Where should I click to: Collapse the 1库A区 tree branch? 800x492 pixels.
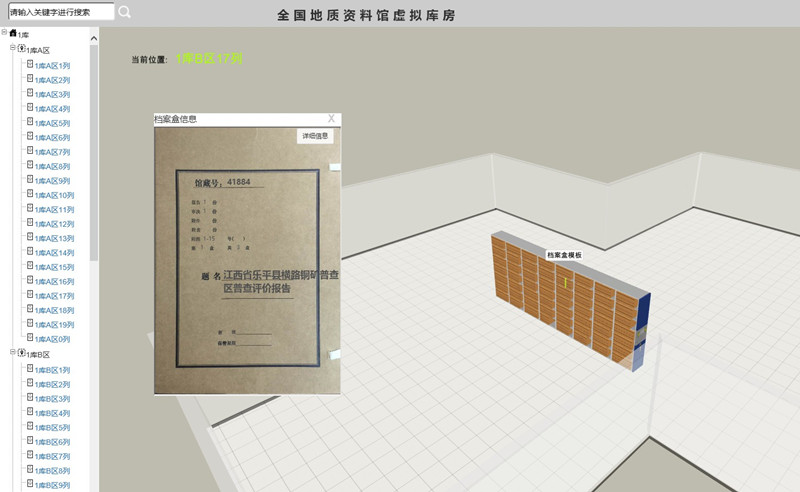[x=13, y=48]
